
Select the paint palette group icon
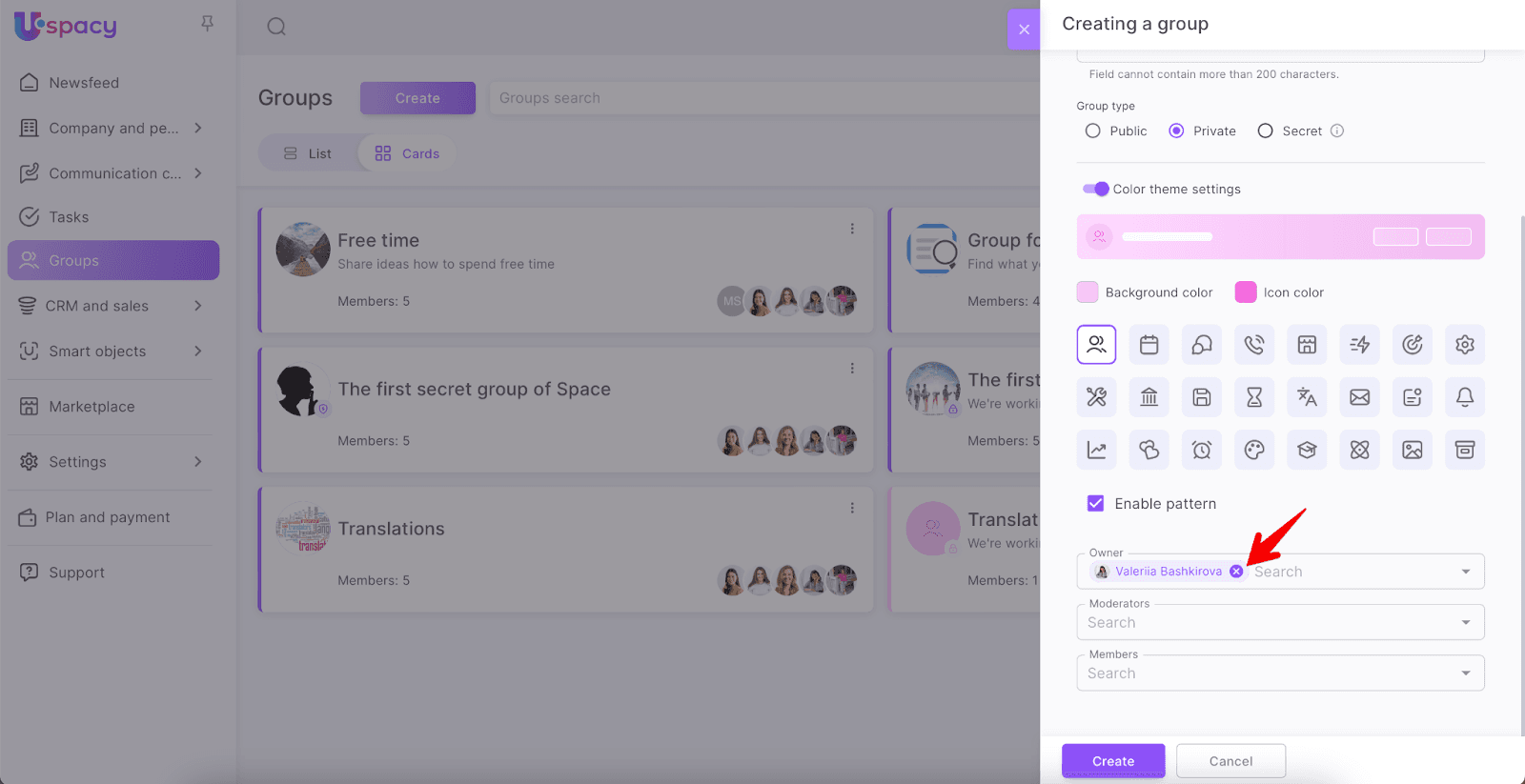(x=1254, y=450)
